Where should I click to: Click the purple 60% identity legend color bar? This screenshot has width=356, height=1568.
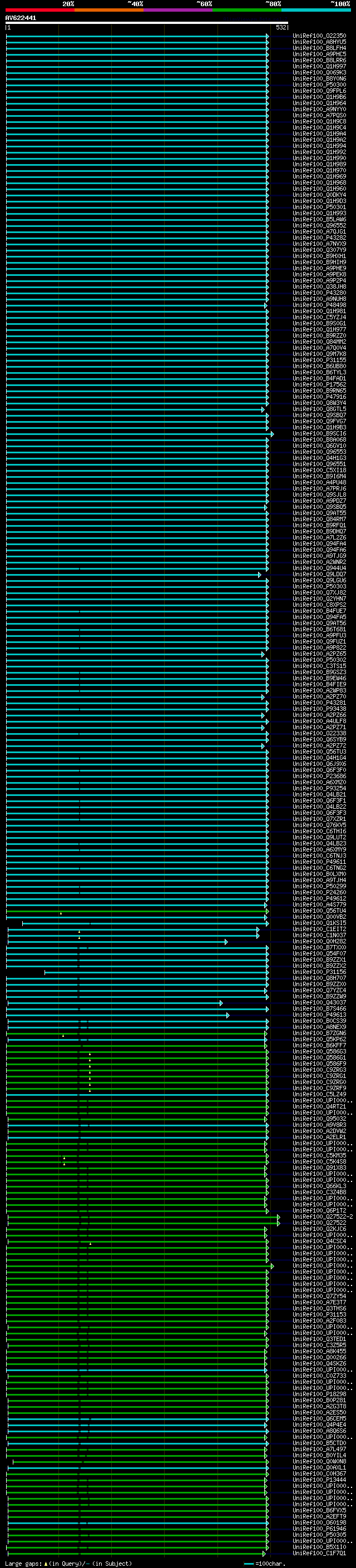click(x=179, y=11)
